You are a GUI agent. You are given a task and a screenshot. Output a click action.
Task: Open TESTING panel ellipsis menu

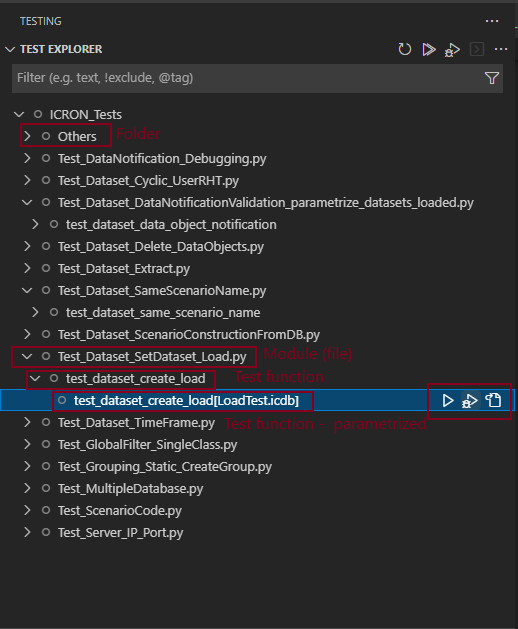click(x=492, y=21)
